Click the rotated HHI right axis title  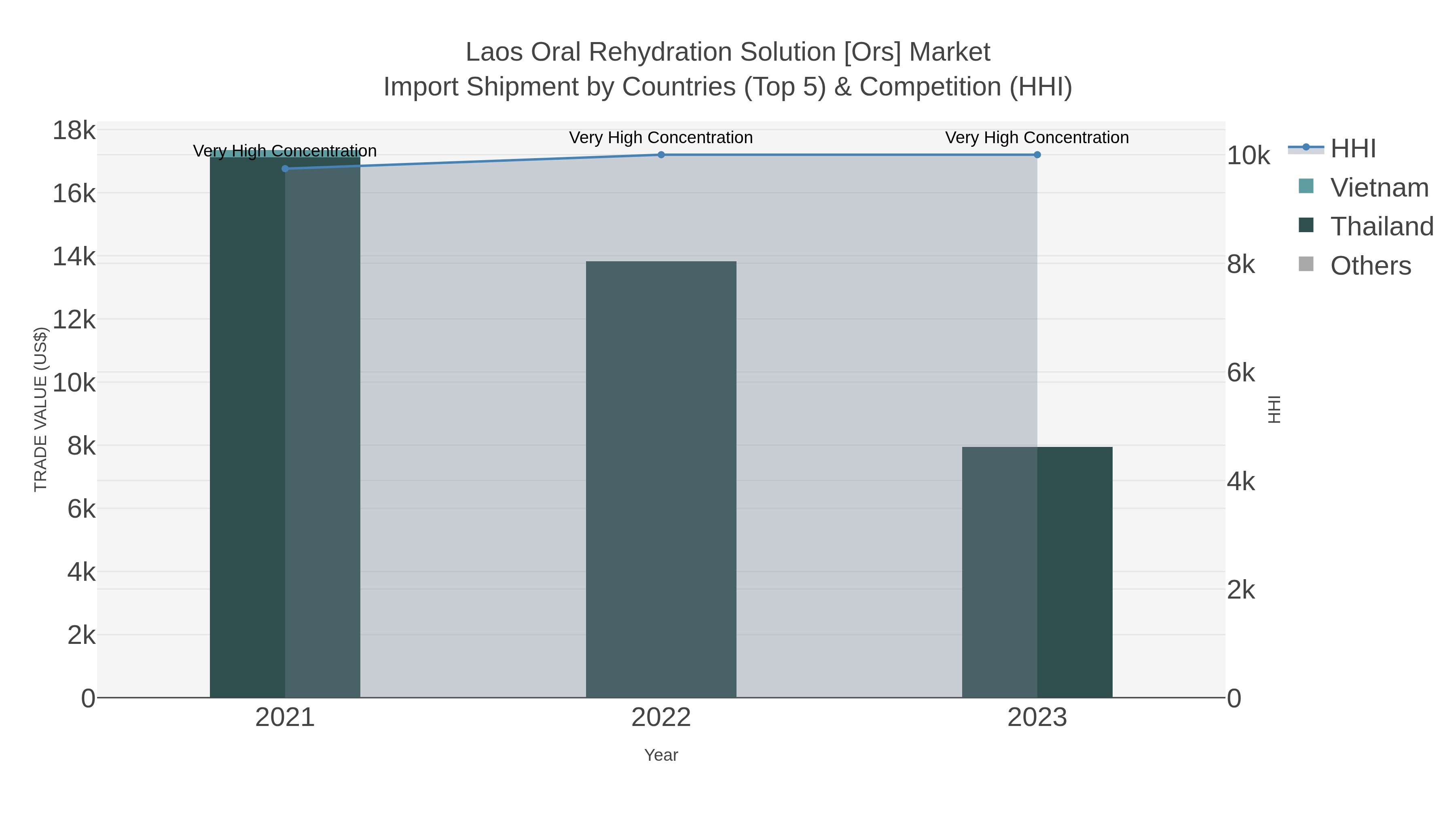(1274, 409)
